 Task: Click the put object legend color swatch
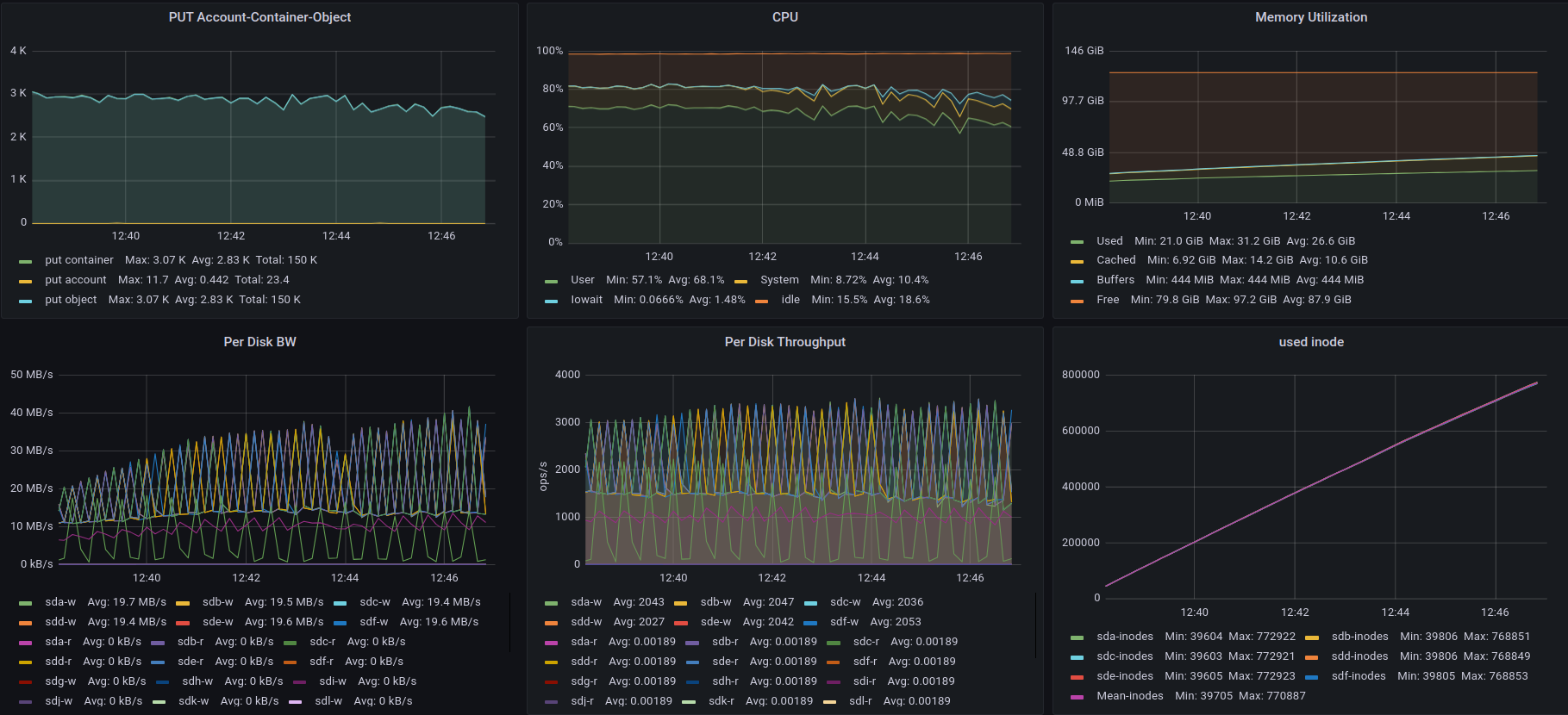pos(26,301)
